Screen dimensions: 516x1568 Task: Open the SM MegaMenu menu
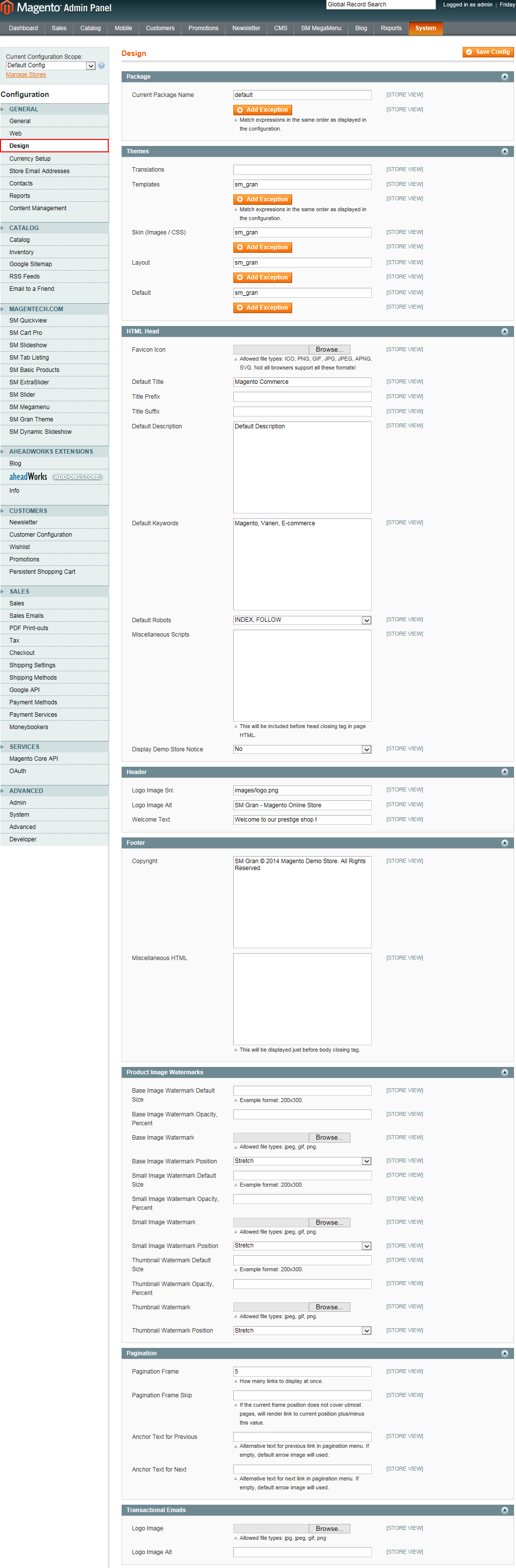pos(321,29)
